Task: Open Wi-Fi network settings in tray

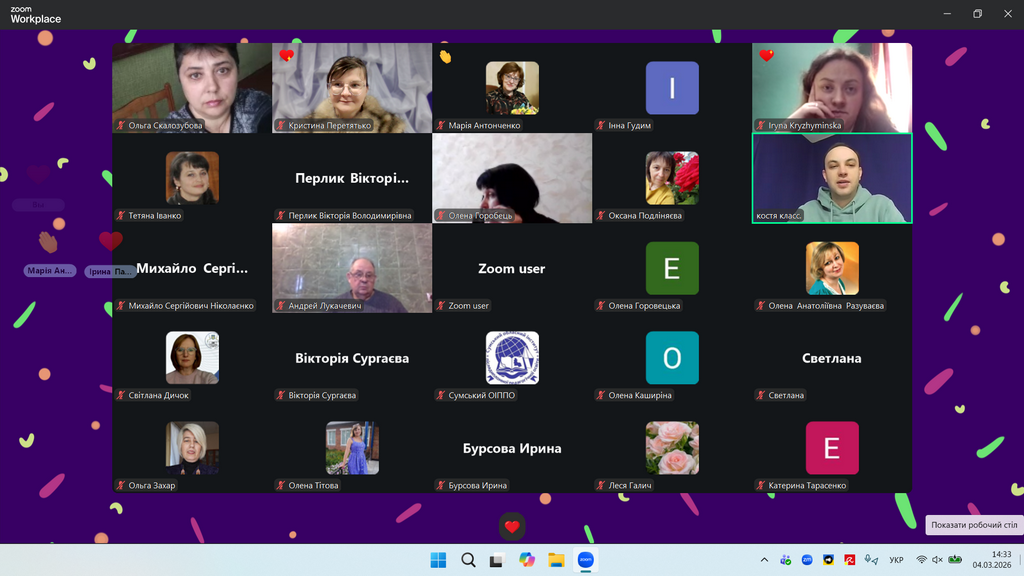Action: (x=921, y=560)
